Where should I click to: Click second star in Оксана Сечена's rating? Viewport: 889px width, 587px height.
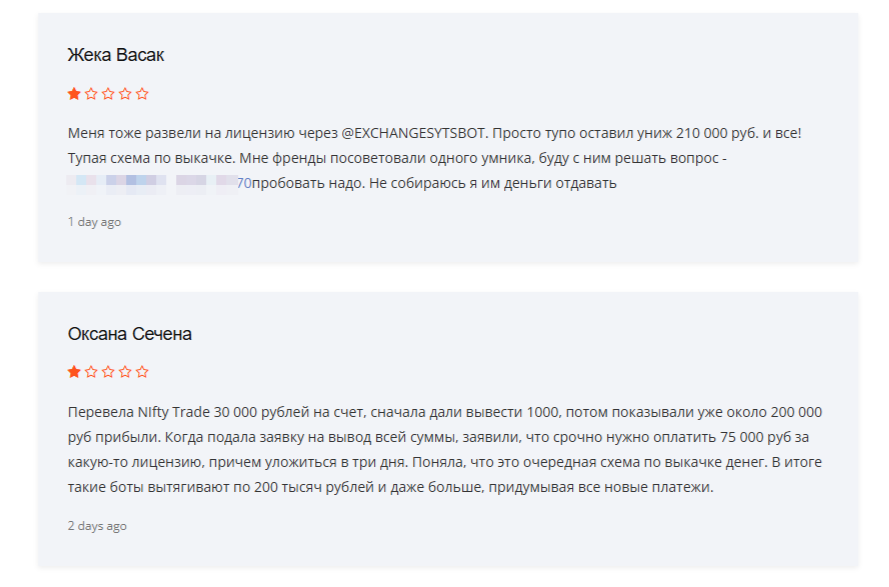pyautogui.click(x=91, y=372)
